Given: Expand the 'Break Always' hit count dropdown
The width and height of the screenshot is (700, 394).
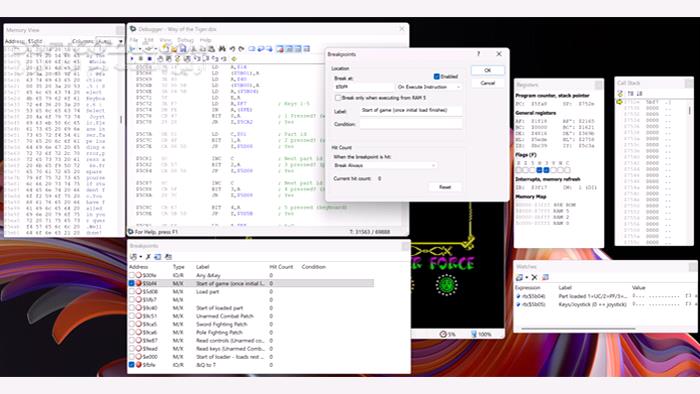Looking at the screenshot, I should (x=385, y=166).
